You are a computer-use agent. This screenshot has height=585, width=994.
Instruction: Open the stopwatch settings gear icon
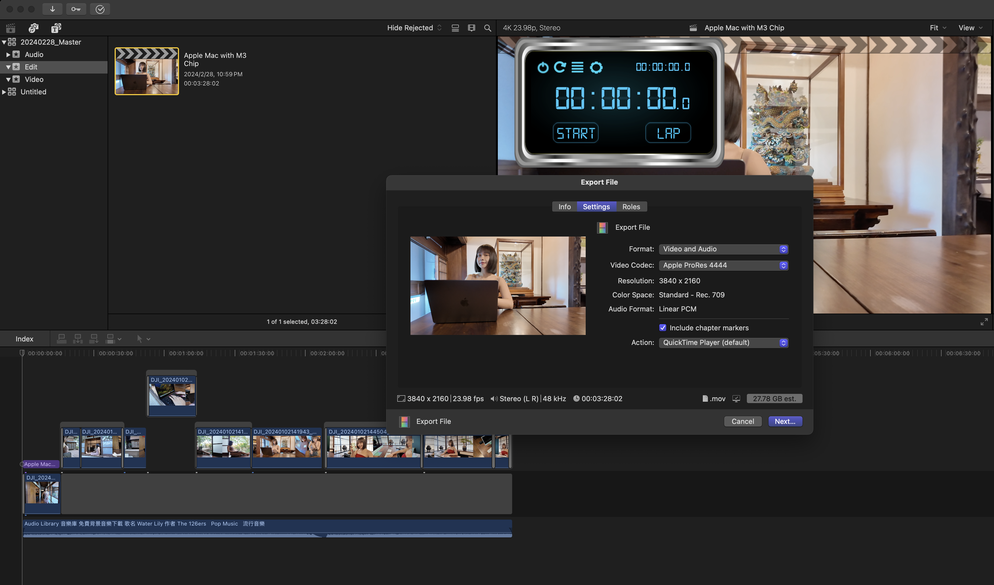click(596, 67)
